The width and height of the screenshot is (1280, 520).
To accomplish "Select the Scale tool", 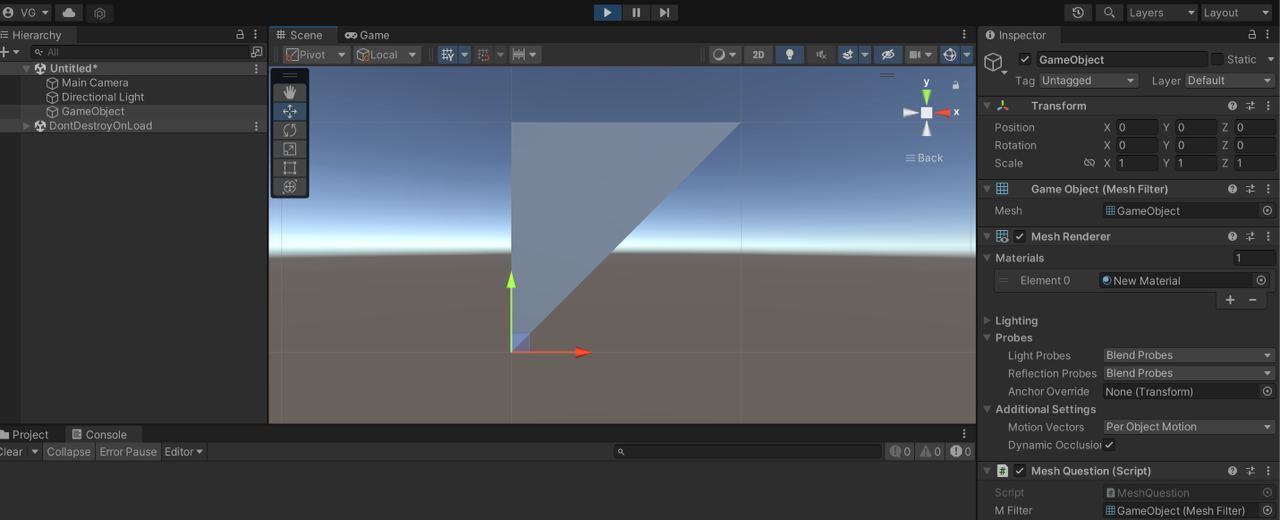I will coord(290,149).
